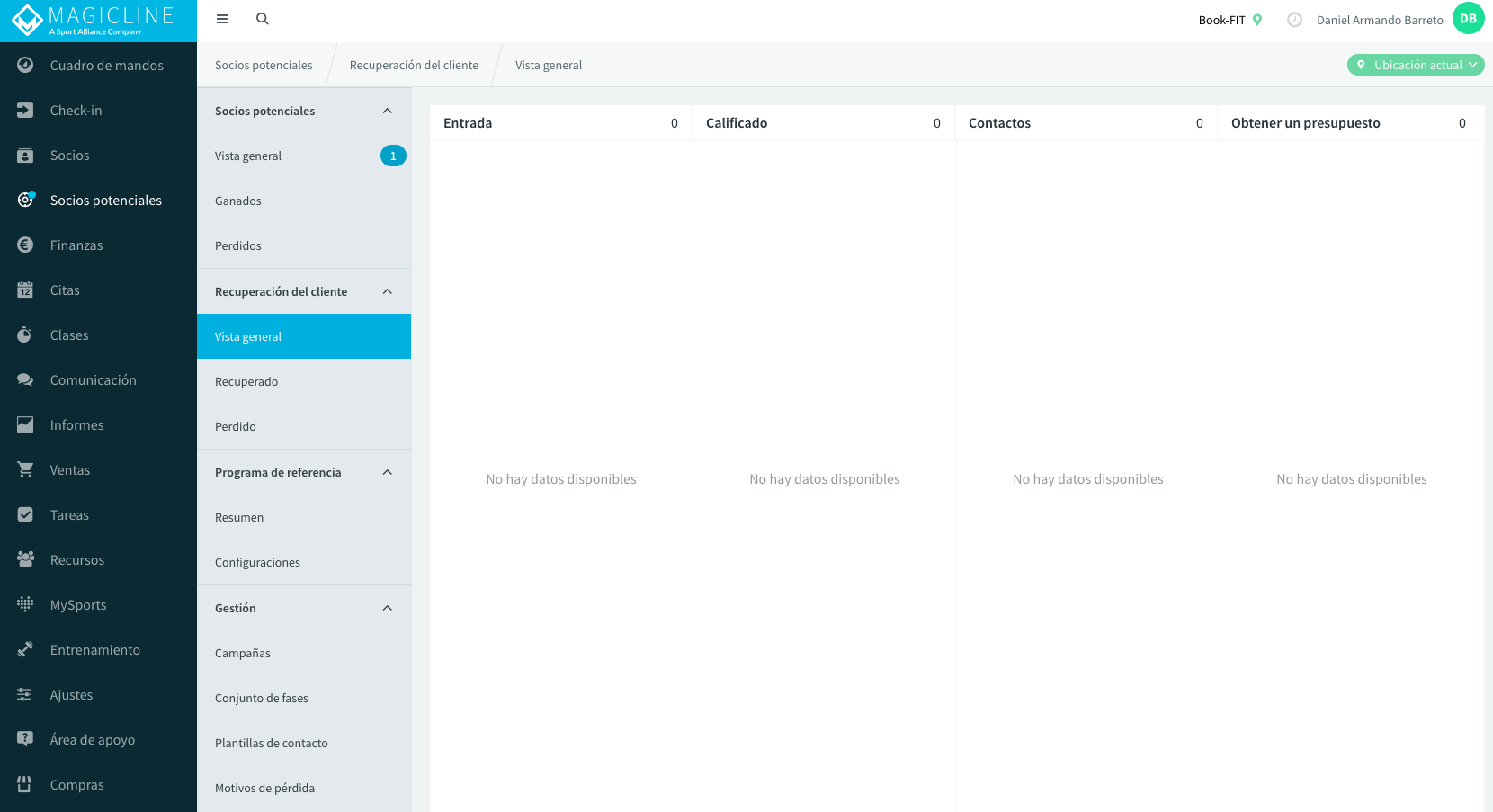This screenshot has height=812, width=1493.
Task: Open Cuadro de mandos in sidebar
Action: pos(98,65)
